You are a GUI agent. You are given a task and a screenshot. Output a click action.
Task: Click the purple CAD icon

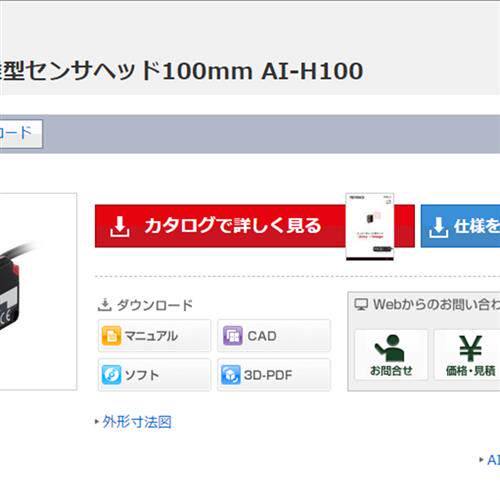[x=232, y=335]
